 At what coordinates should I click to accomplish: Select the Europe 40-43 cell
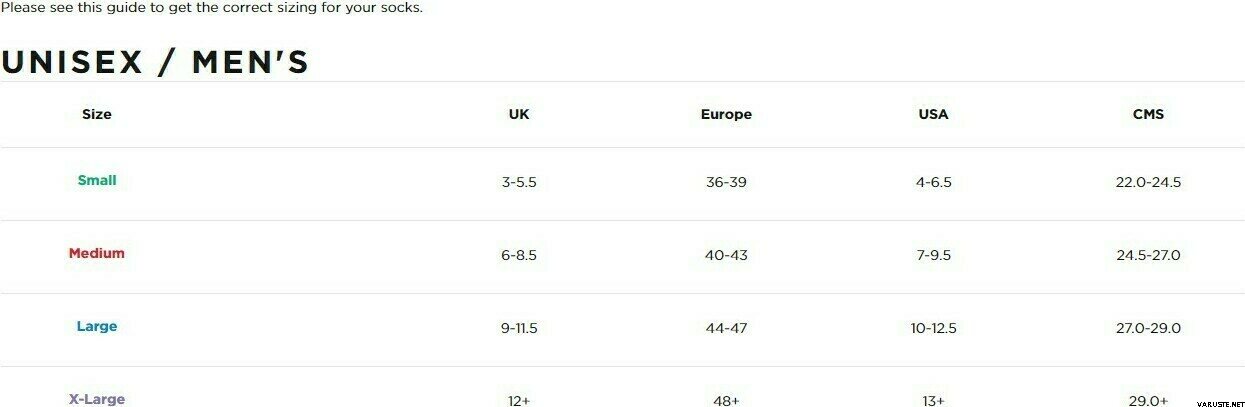pos(726,256)
